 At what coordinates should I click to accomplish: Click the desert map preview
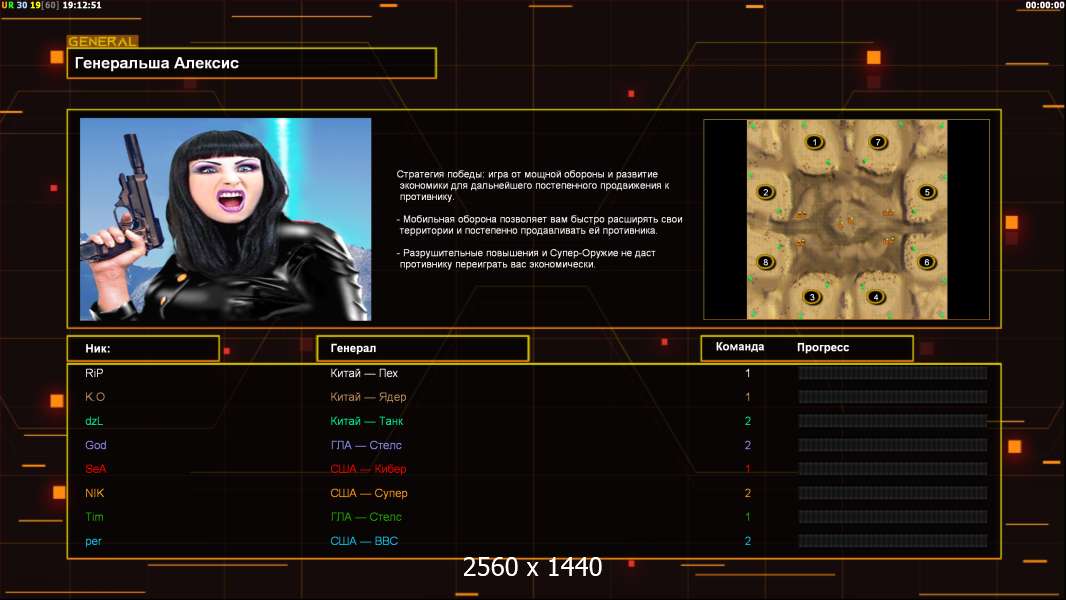pyautogui.click(x=846, y=219)
